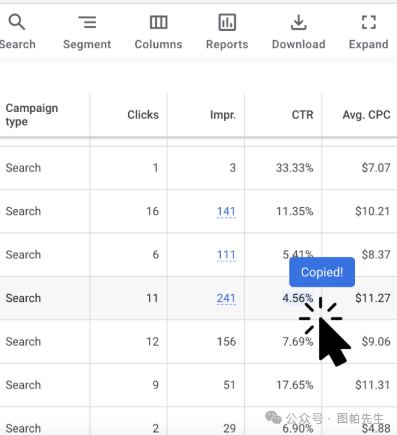Download the table using the Download icon

pos(298,22)
